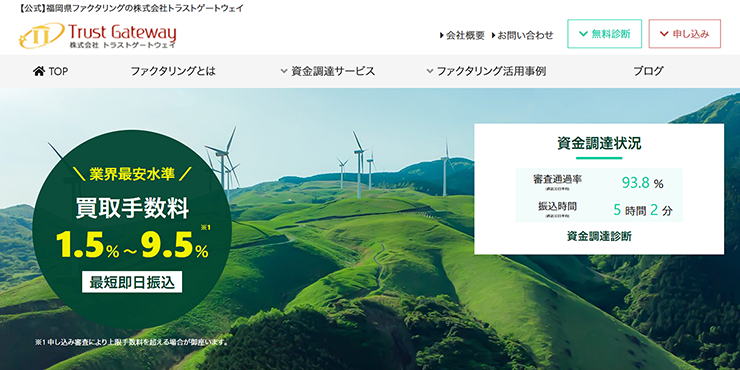Screen dimensions: 740x370
Task: Open the ファクタリングとは menu item
Action: 173,71
